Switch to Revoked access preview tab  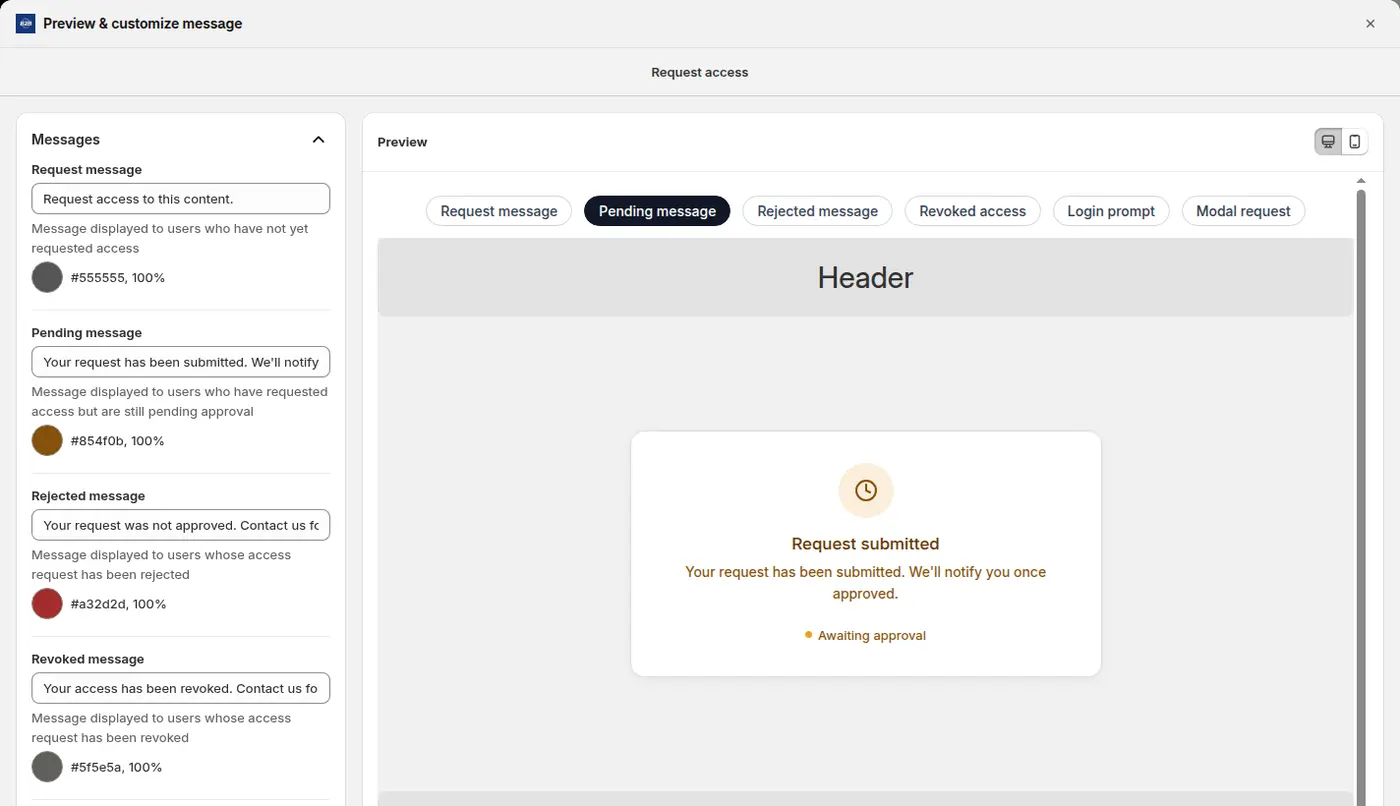972,211
